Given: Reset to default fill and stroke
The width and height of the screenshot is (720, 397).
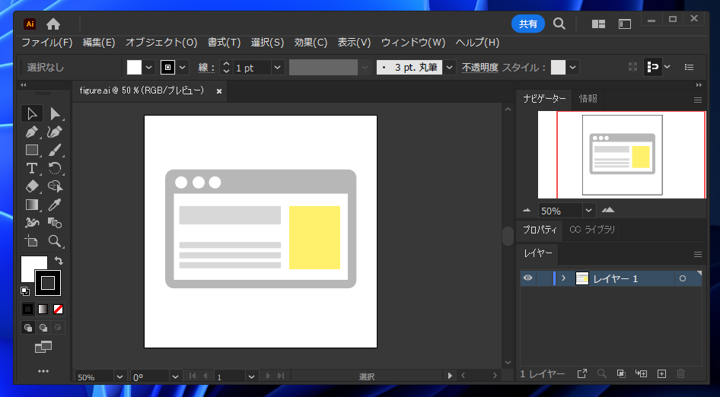Looking at the screenshot, I should [x=25, y=291].
